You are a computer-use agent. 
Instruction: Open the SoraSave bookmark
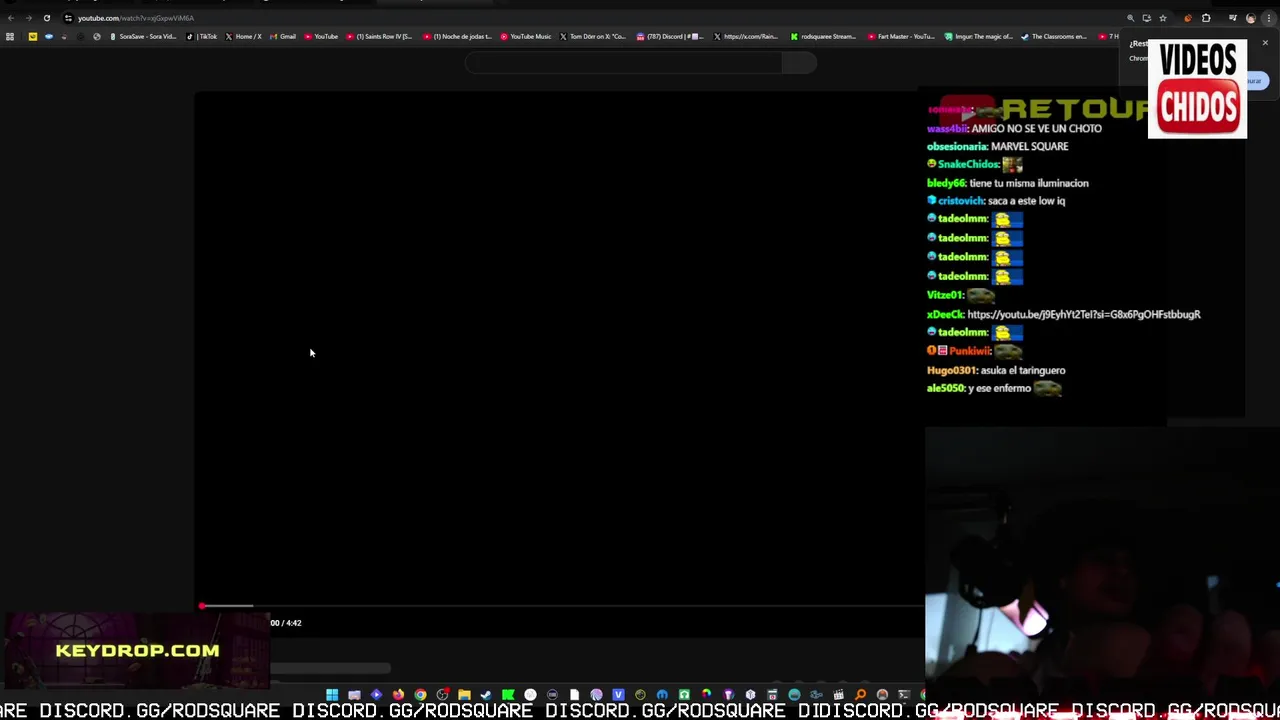(143, 37)
